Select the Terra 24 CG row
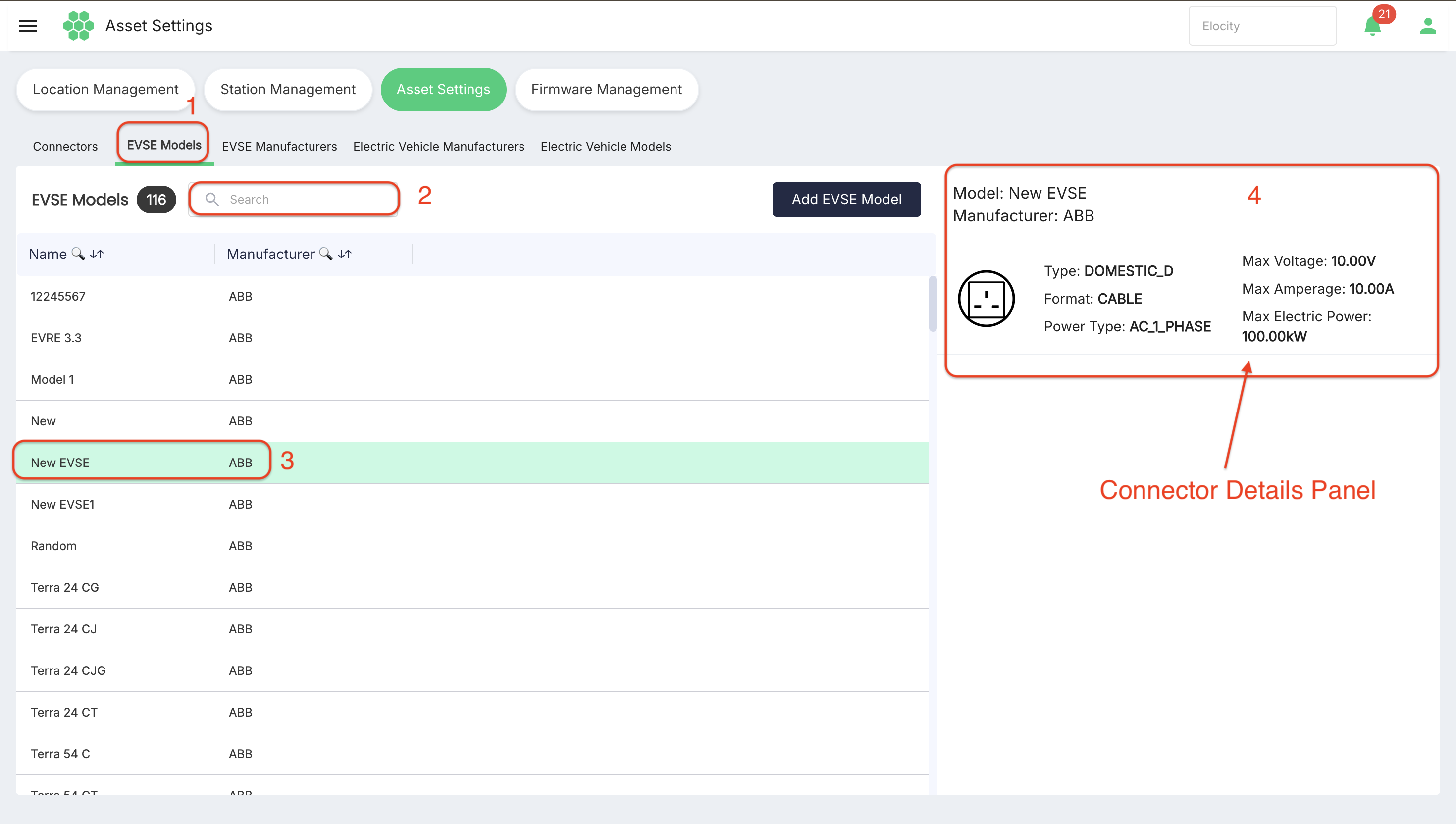 click(472, 587)
